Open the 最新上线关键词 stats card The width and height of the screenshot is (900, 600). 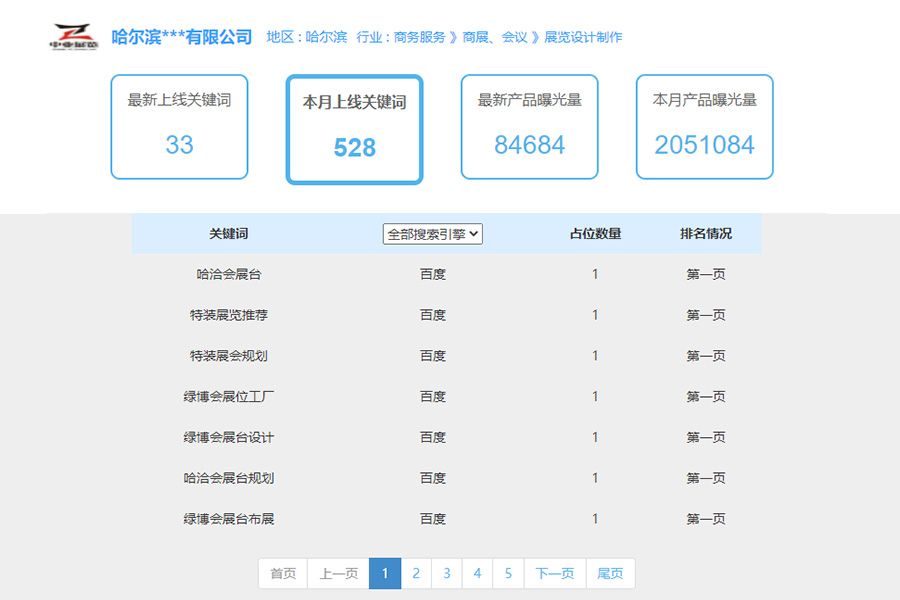178,125
